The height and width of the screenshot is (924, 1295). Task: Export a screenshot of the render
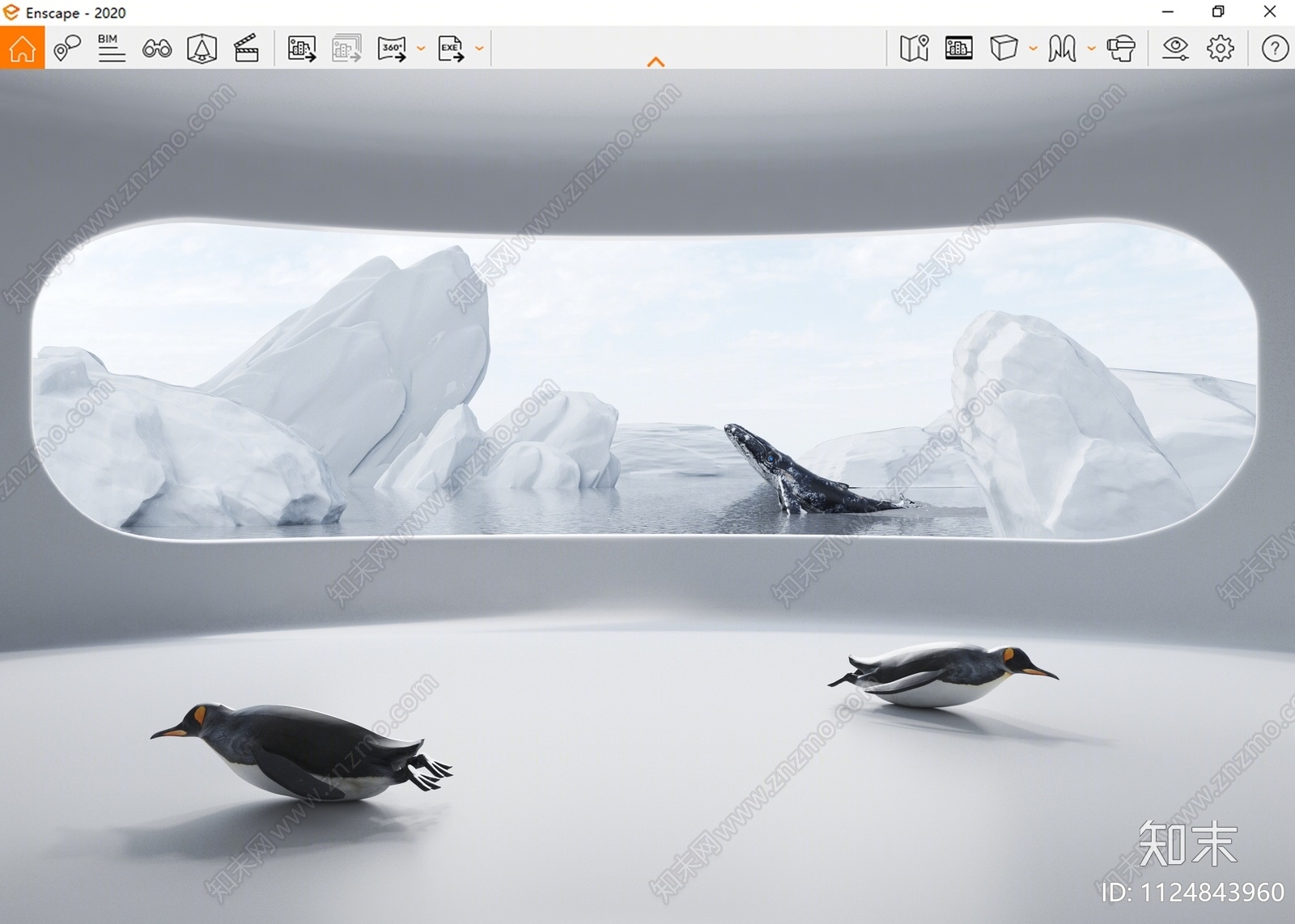(302, 49)
